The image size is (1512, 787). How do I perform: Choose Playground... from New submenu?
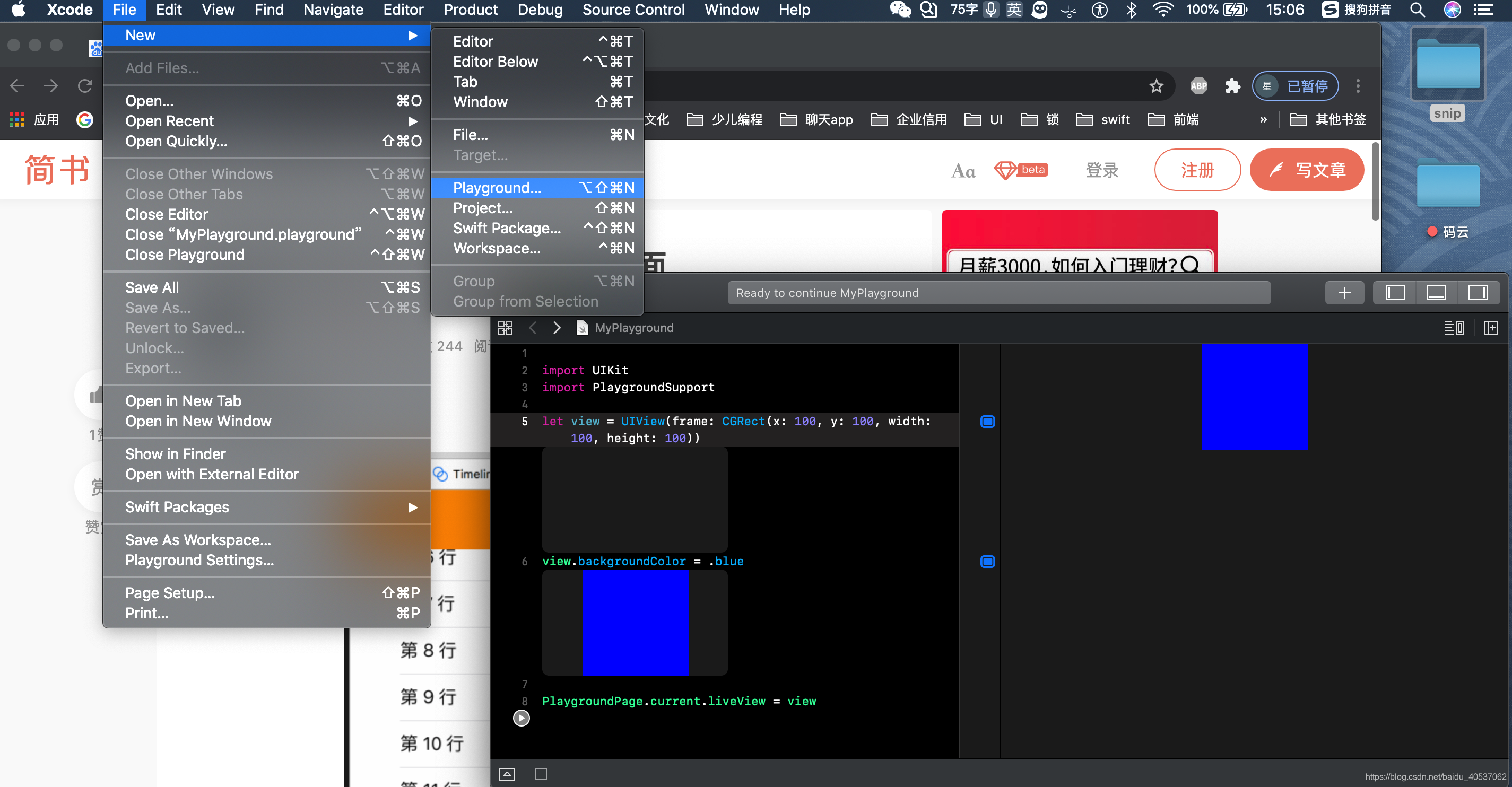tap(537, 188)
